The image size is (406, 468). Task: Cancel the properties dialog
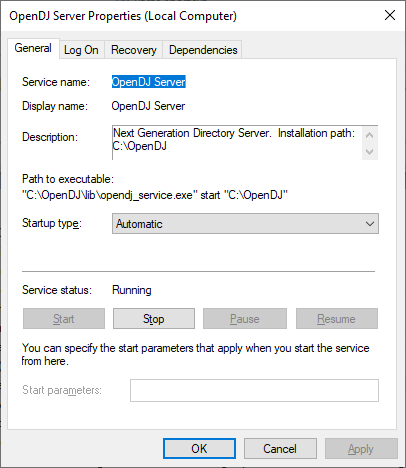pos(280,449)
